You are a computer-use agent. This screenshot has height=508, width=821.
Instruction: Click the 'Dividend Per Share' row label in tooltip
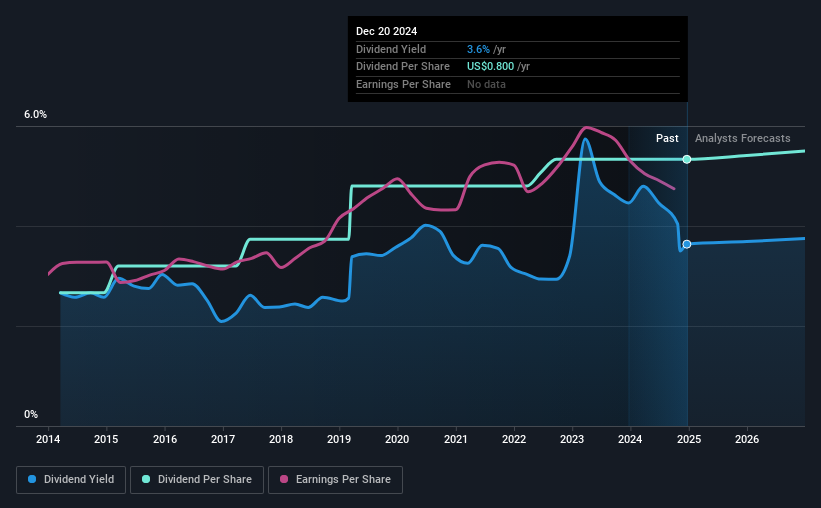tap(403, 67)
